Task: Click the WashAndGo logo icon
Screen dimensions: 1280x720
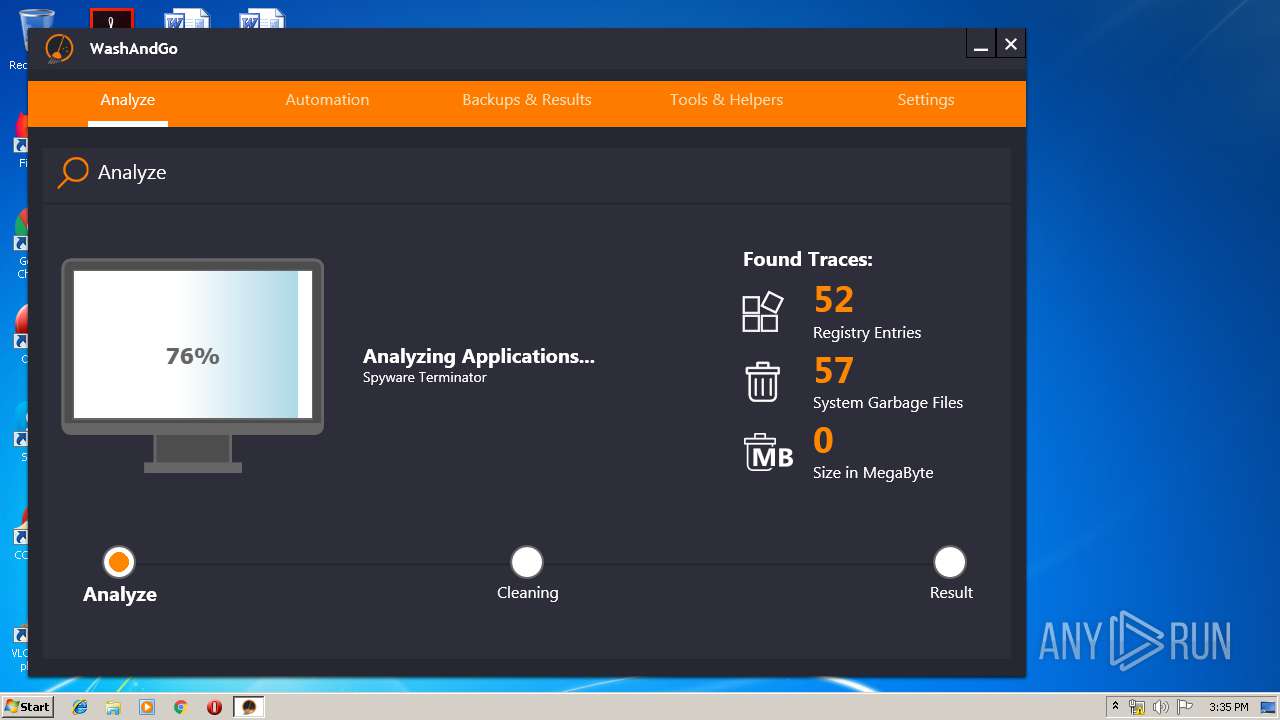Action: click(x=60, y=48)
